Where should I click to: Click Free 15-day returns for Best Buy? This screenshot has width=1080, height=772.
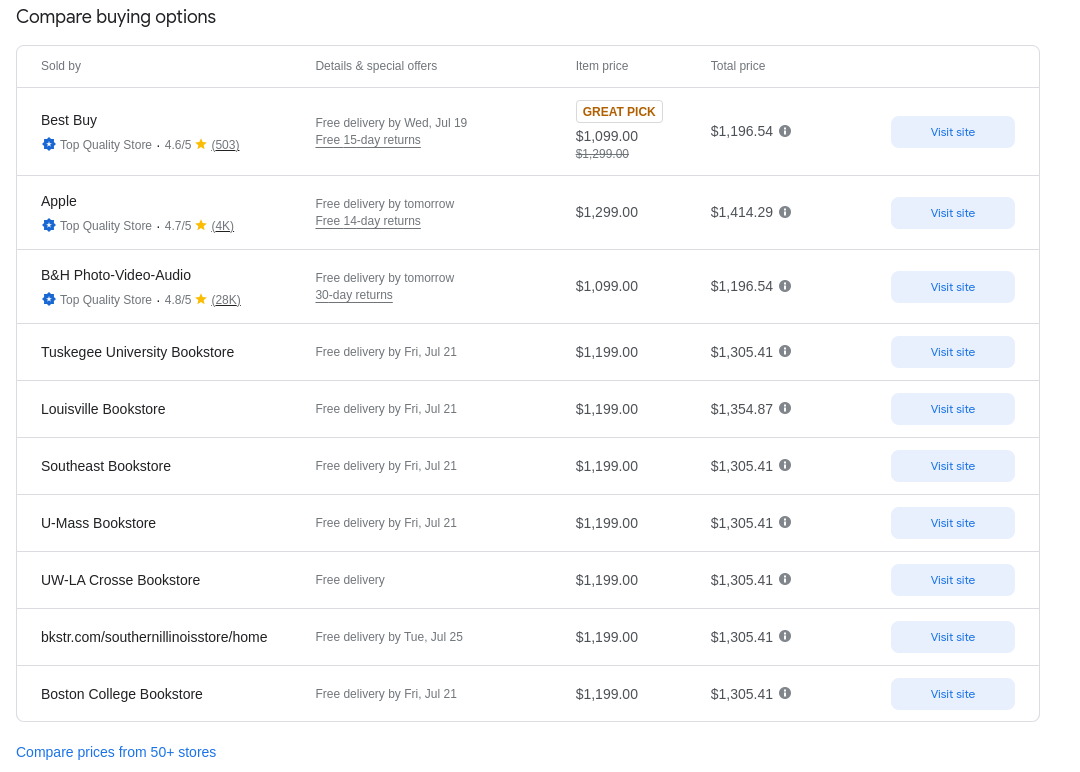tap(368, 140)
